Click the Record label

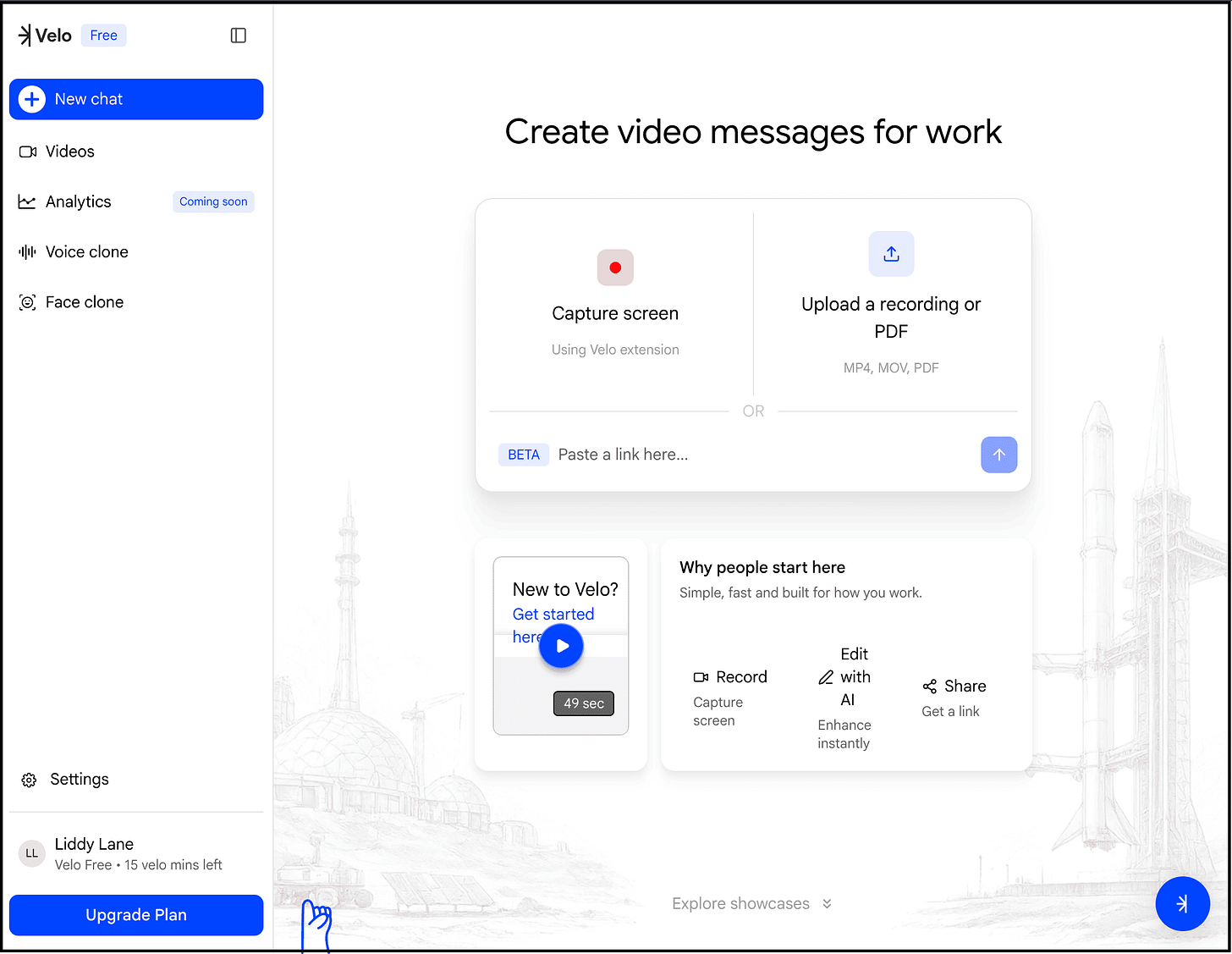[x=742, y=677]
